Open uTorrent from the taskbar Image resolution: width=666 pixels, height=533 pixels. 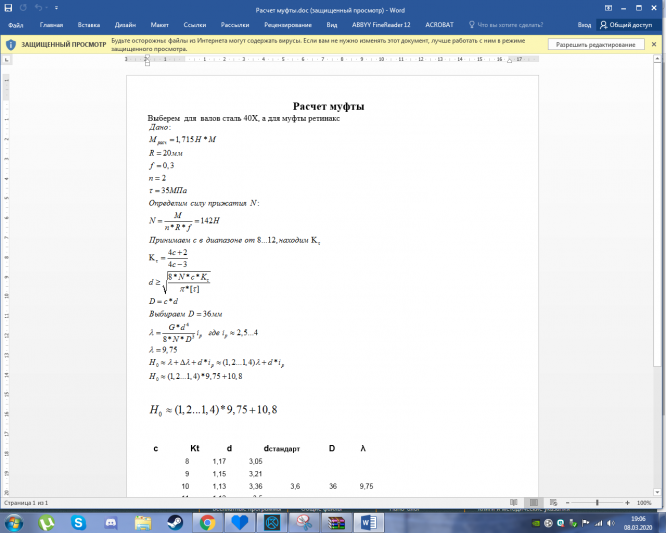46,523
